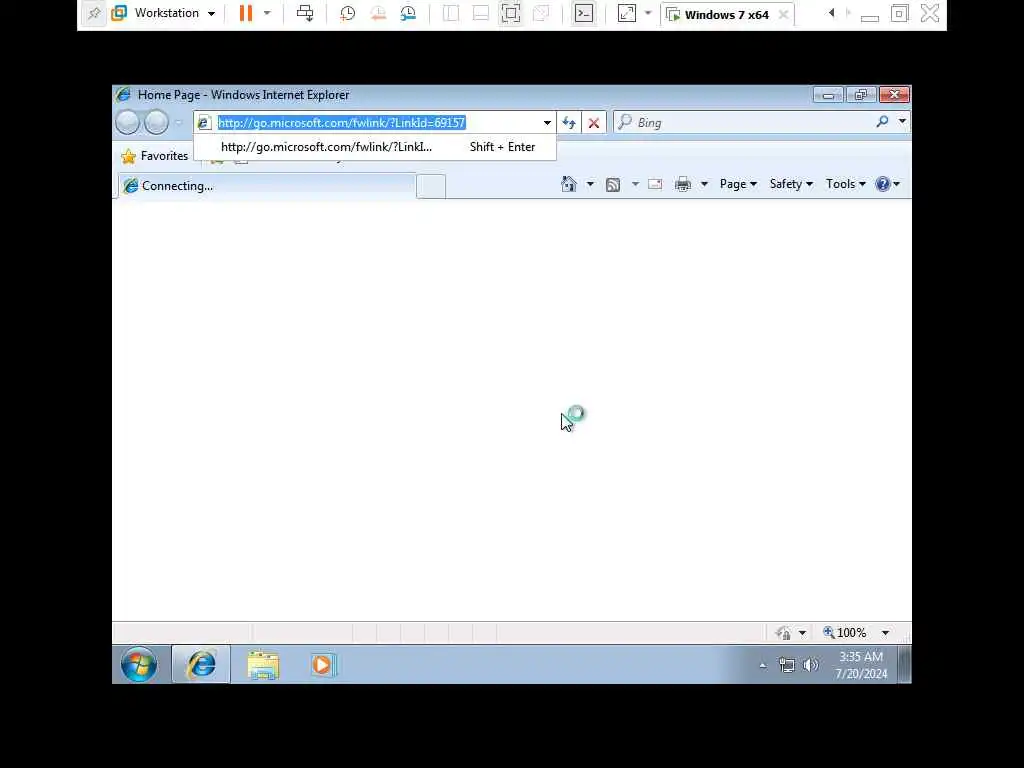Click the Show desktop strip
The width and height of the screenshot is (1024, 768).
pos(904,665)
